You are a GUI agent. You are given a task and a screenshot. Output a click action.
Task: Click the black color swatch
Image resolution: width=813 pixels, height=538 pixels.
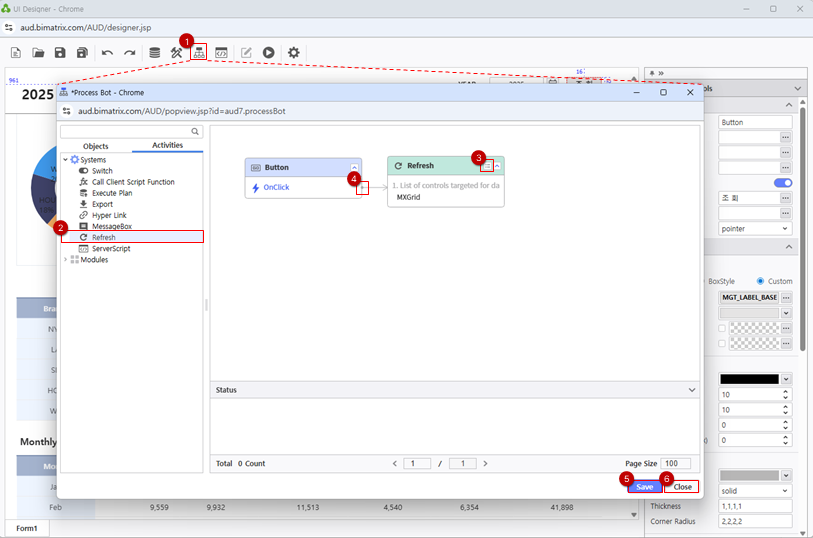coord(748,379)
